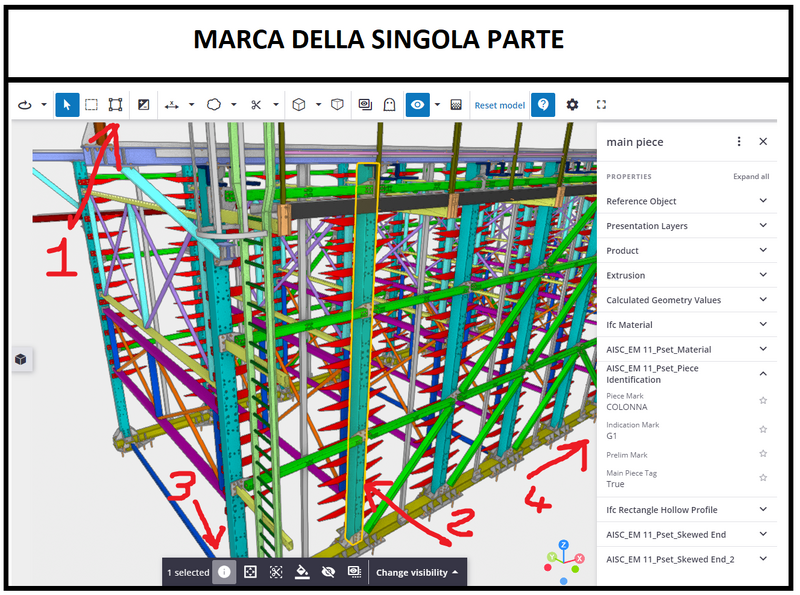Toggle the ghost transparency mode icon
The image size is (800, 595).
pos(389,105)
